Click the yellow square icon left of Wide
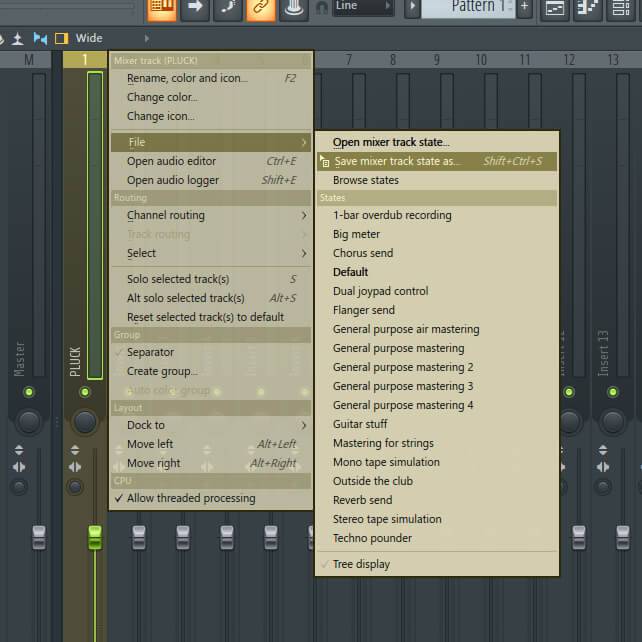The height and width of the screenshot is (642, 642). coord(61,39)
